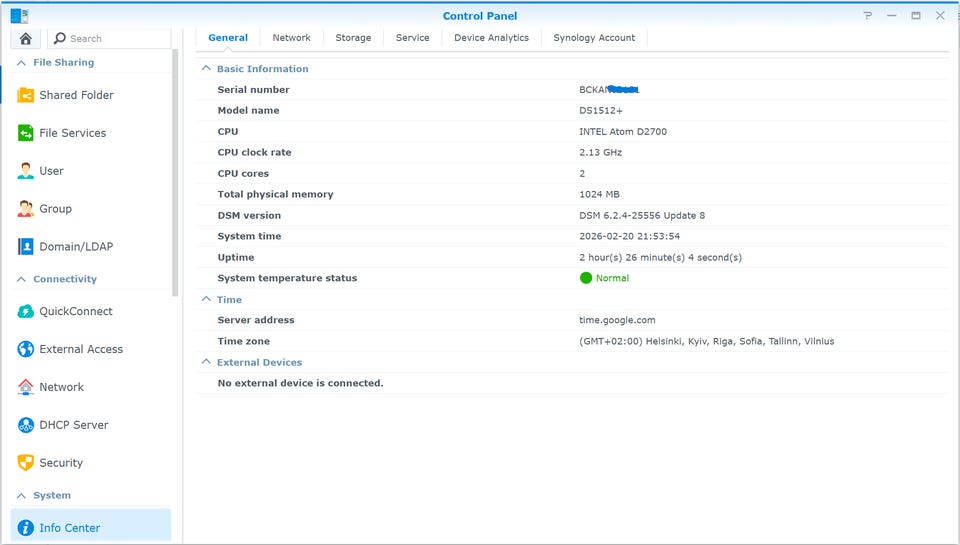Viewport: 960px width, 545px height.
Task: Click the system time 2026-02-20 21:53:54
Action: click(629, 236)
